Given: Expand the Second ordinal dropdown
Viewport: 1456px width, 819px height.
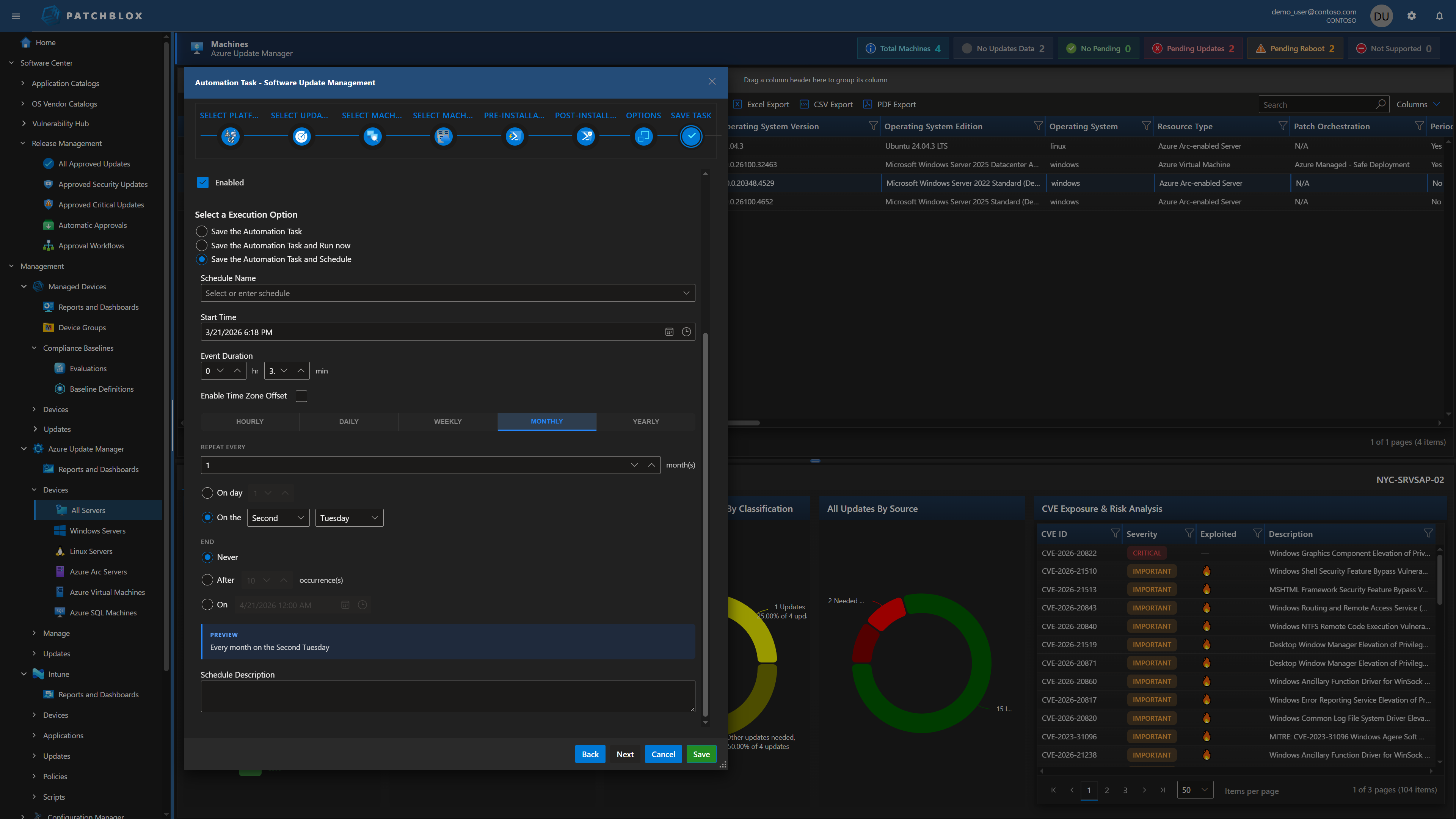Looking at the screenshot, I should [278, 518].
